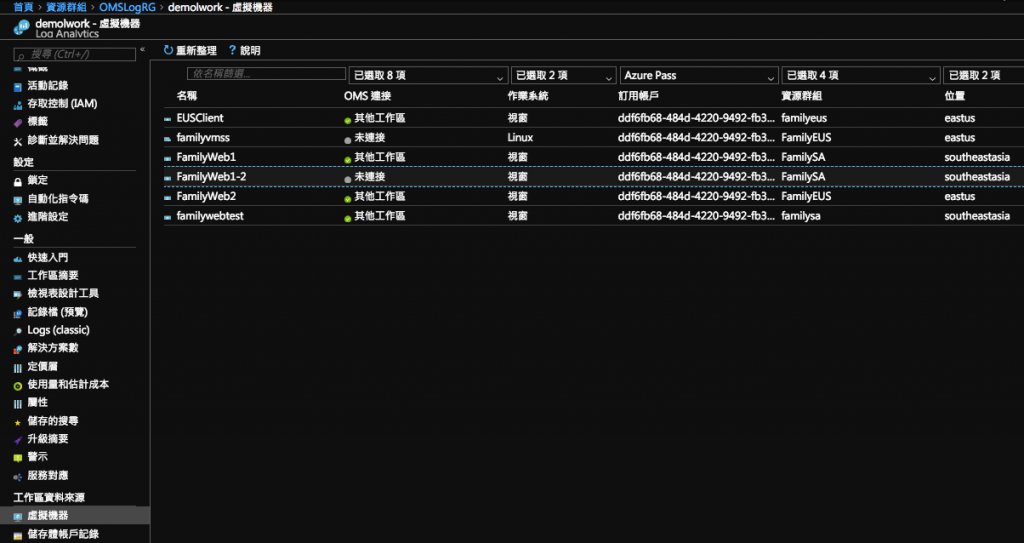This screenshot has width=1024, height=543.
Task: Click the 快速入門 icon
Action: 18,259
